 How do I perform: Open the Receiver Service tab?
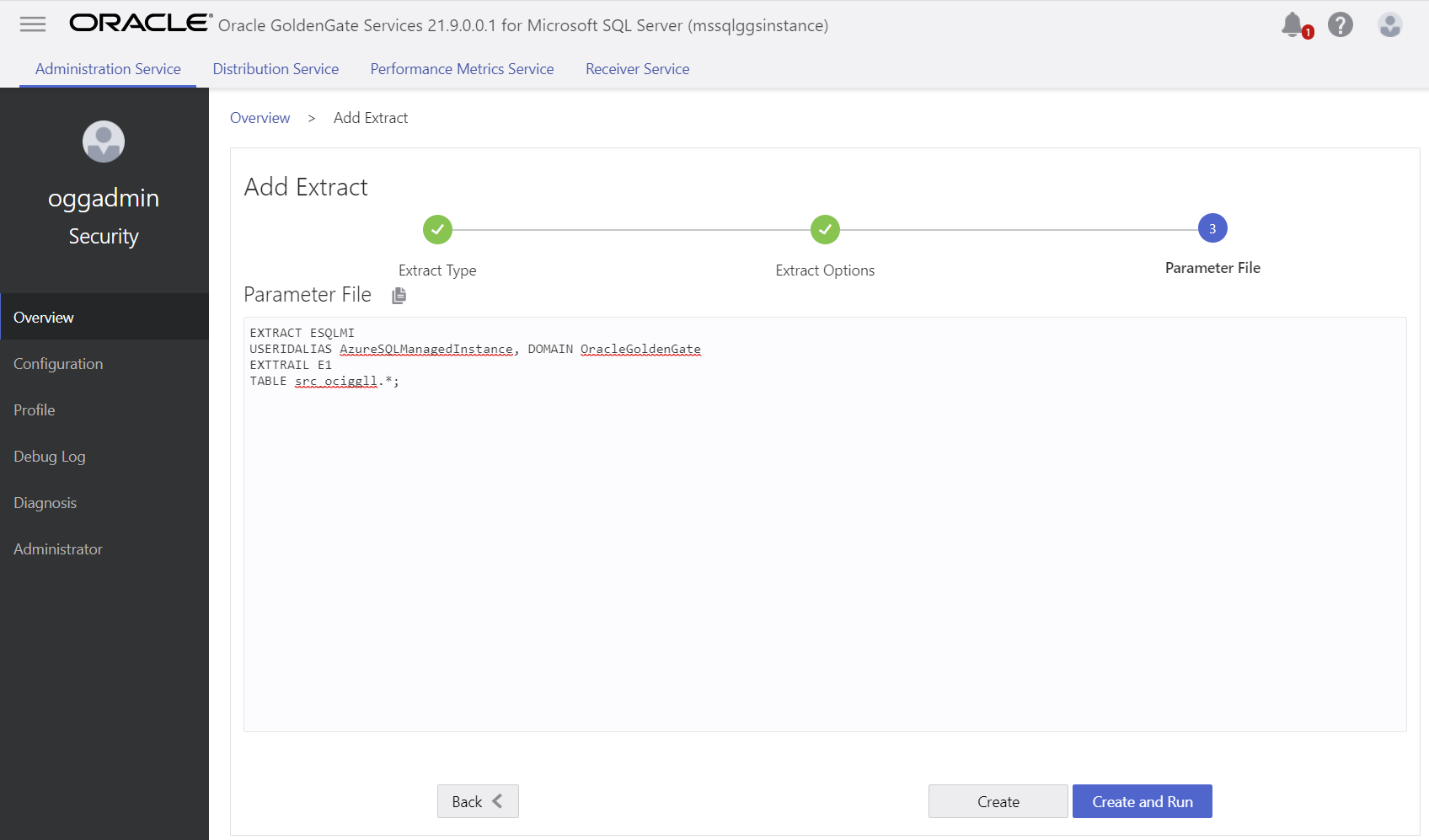click(637, 68)
